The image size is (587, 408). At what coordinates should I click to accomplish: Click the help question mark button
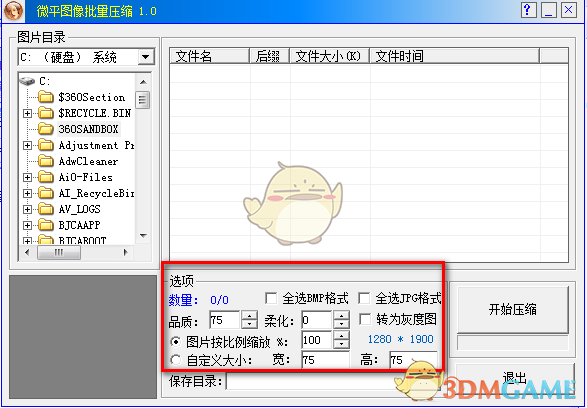pos(528,10)
